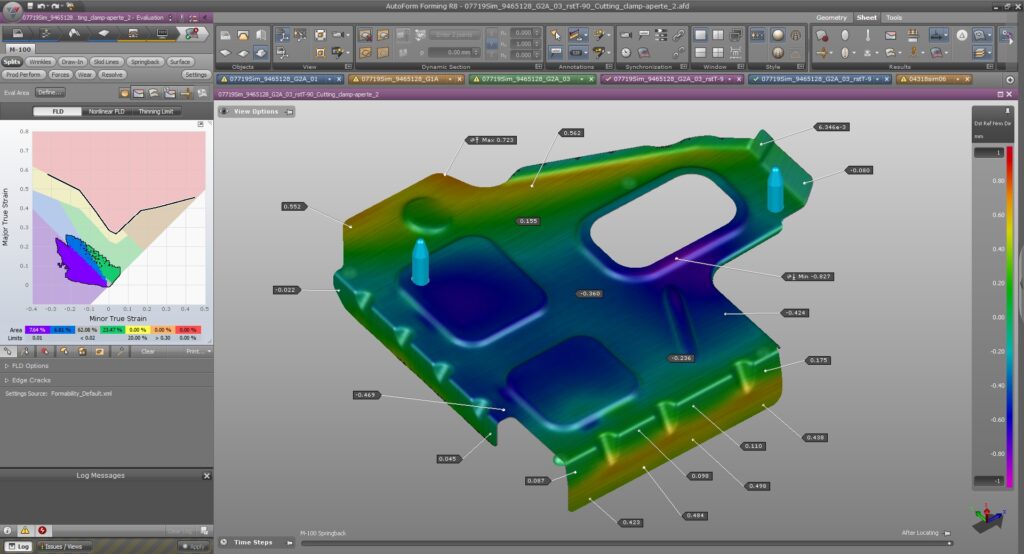Click the chain link icon in Synchronization
This screenshot has height=554, width=1024.
tap(679, 35)
